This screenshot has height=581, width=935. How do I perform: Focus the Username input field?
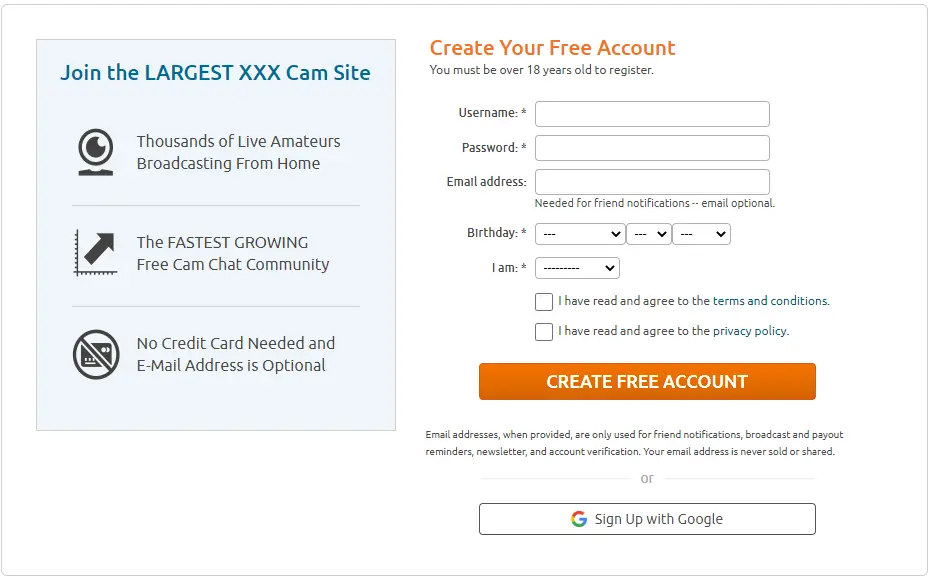click(x=652, y=114)
